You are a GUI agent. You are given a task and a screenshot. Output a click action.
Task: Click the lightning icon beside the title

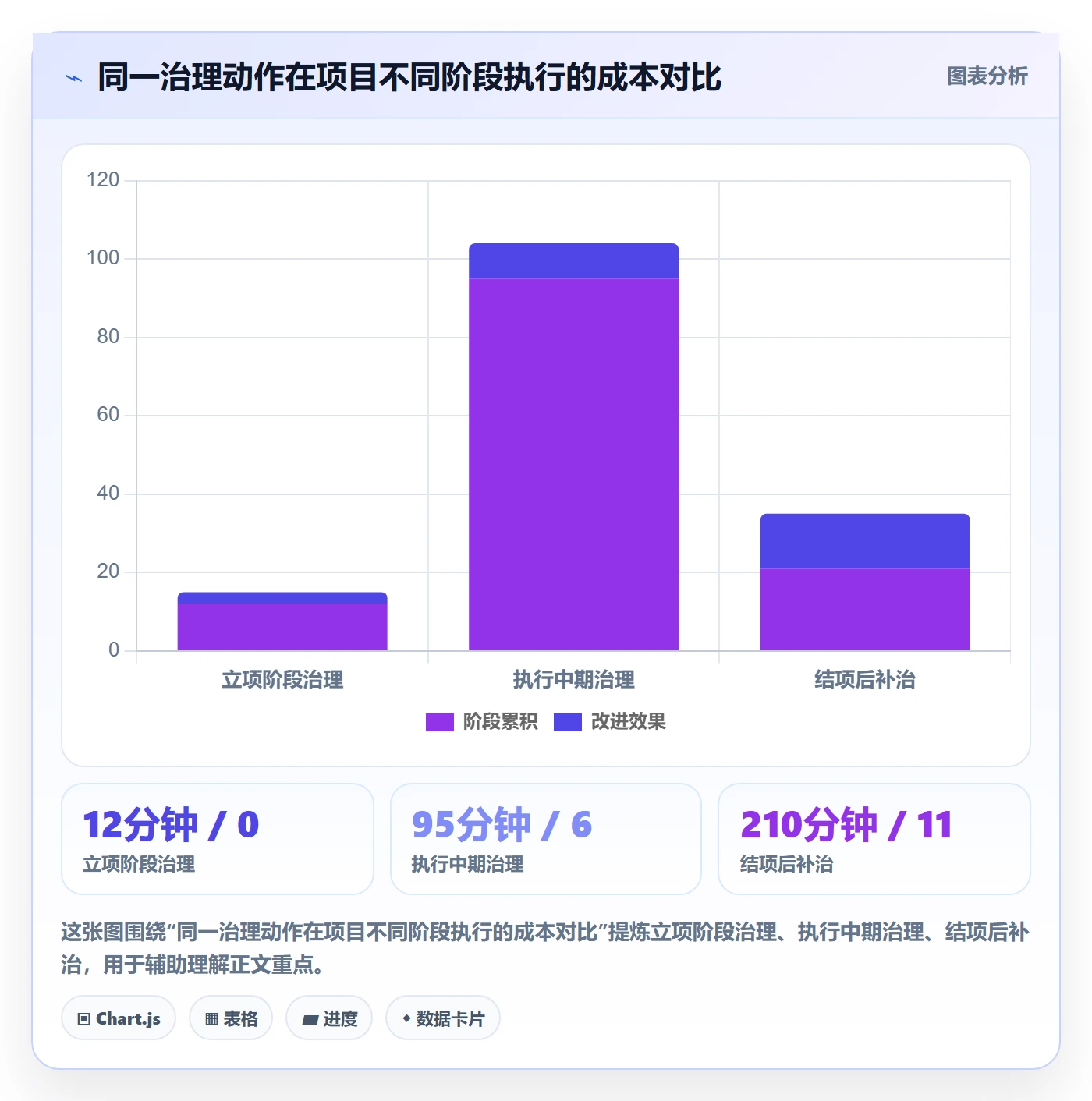[x=74, y=78]
